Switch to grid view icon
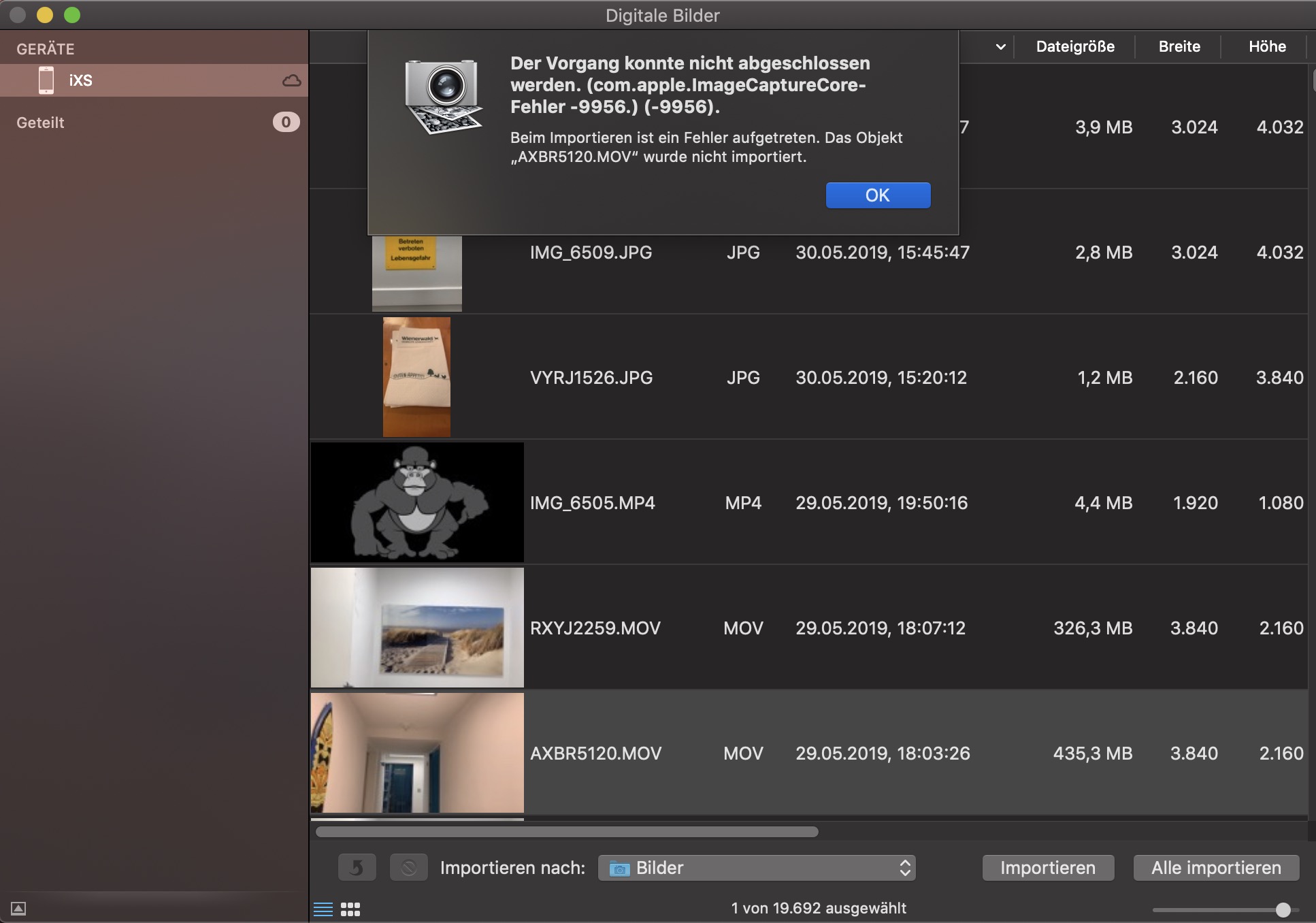Viewport: 1316px width, 923px height. click(350, 909)
